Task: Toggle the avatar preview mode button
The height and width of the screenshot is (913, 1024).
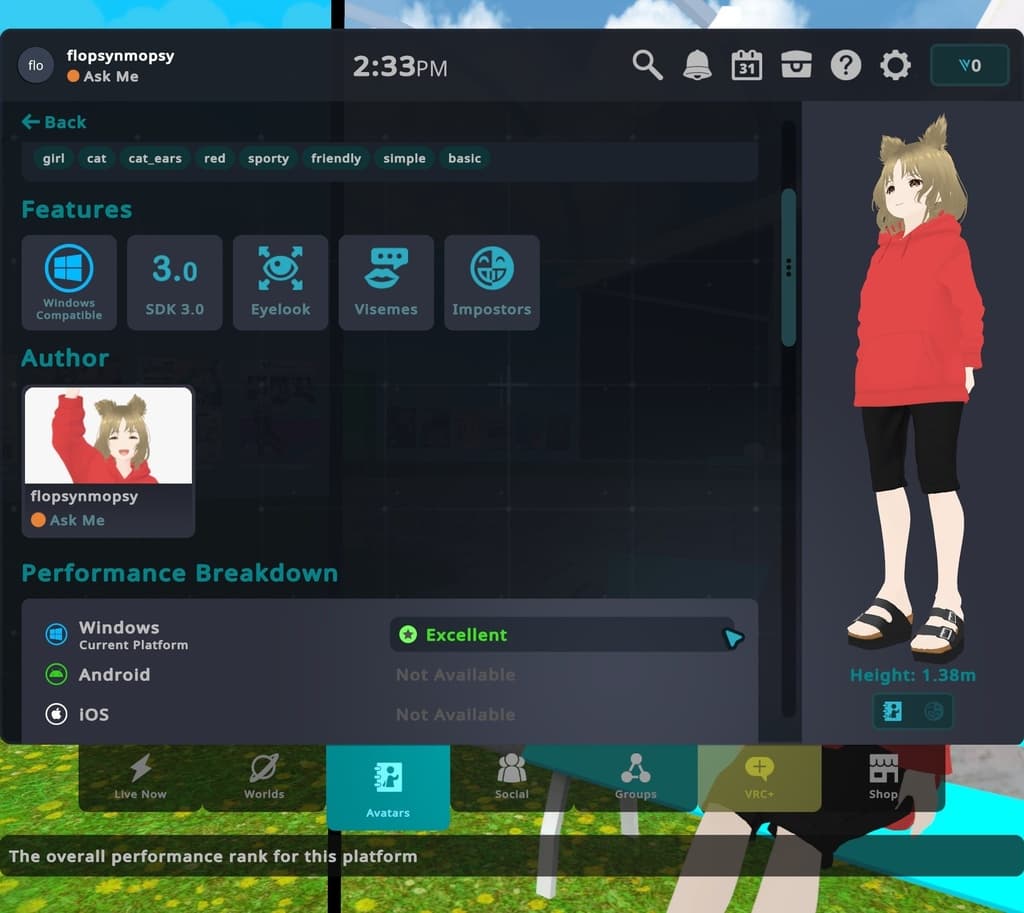Action: point(892,711)
